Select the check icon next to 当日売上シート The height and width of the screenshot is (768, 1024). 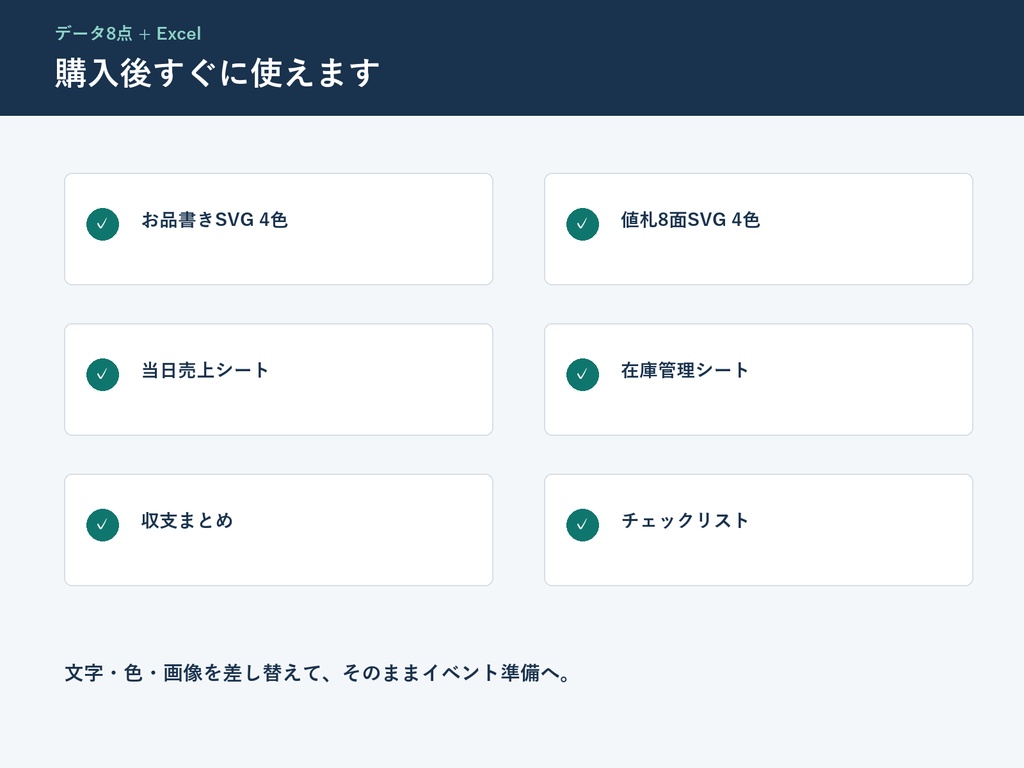coord(103,374)
